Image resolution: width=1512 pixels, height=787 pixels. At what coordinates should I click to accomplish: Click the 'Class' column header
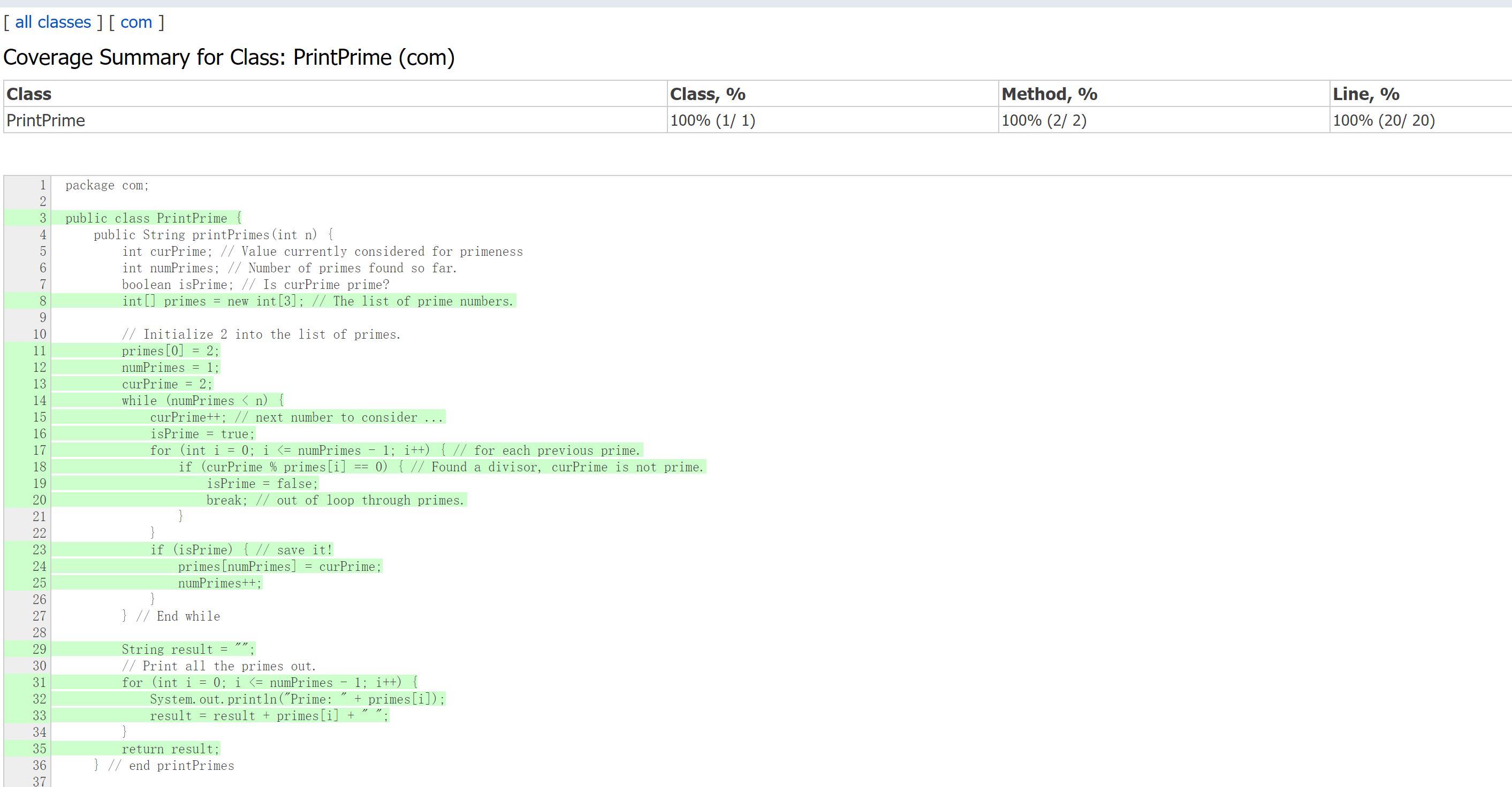(29, 94)
